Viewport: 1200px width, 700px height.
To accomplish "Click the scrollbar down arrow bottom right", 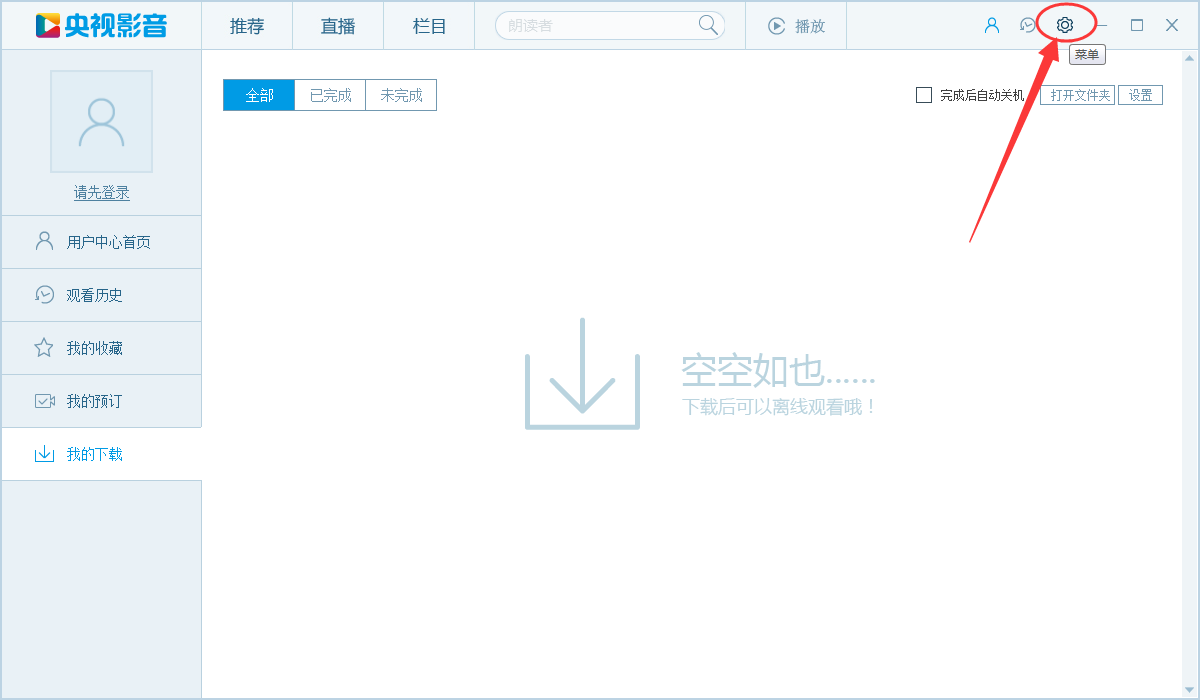I will coord(1191,691).
